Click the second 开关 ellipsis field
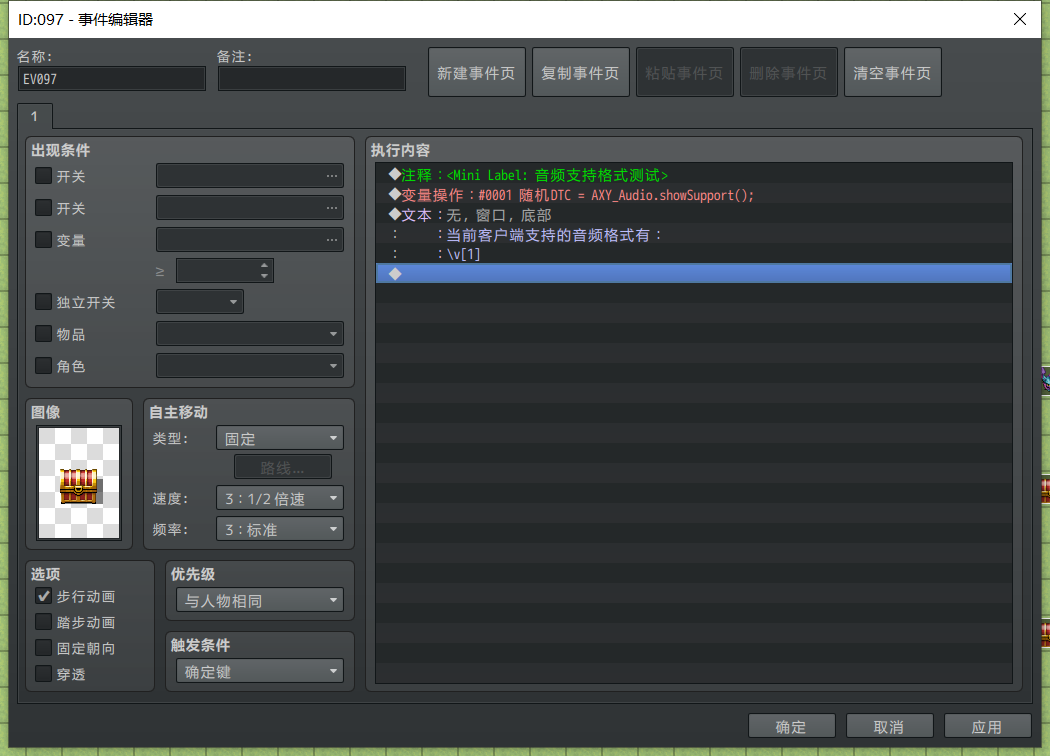 250,208
